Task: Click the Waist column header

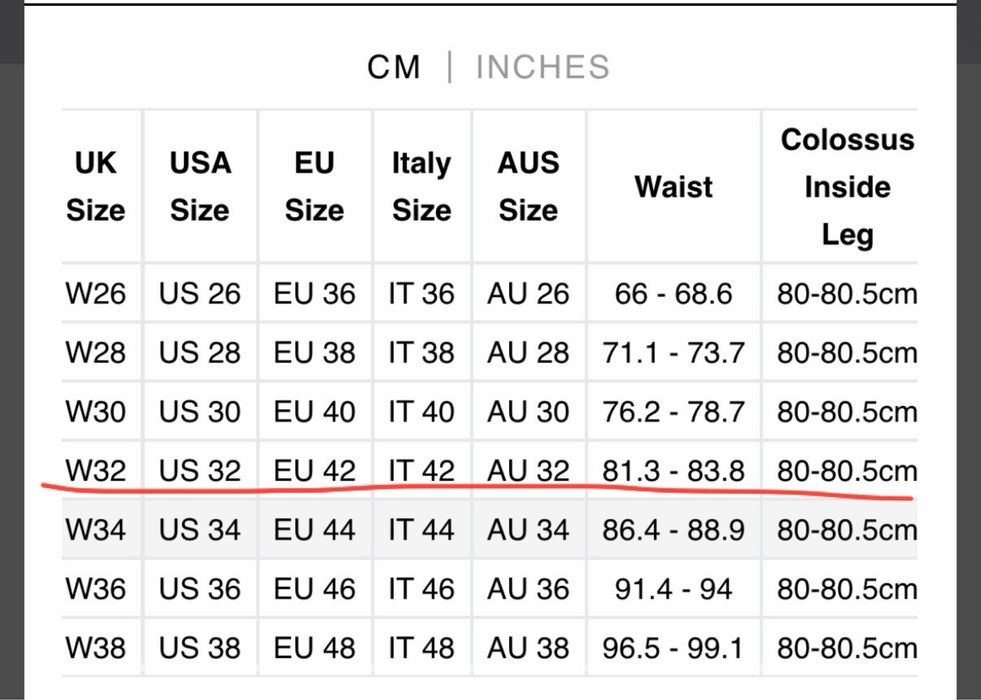Action: click(x=673, y=186)
